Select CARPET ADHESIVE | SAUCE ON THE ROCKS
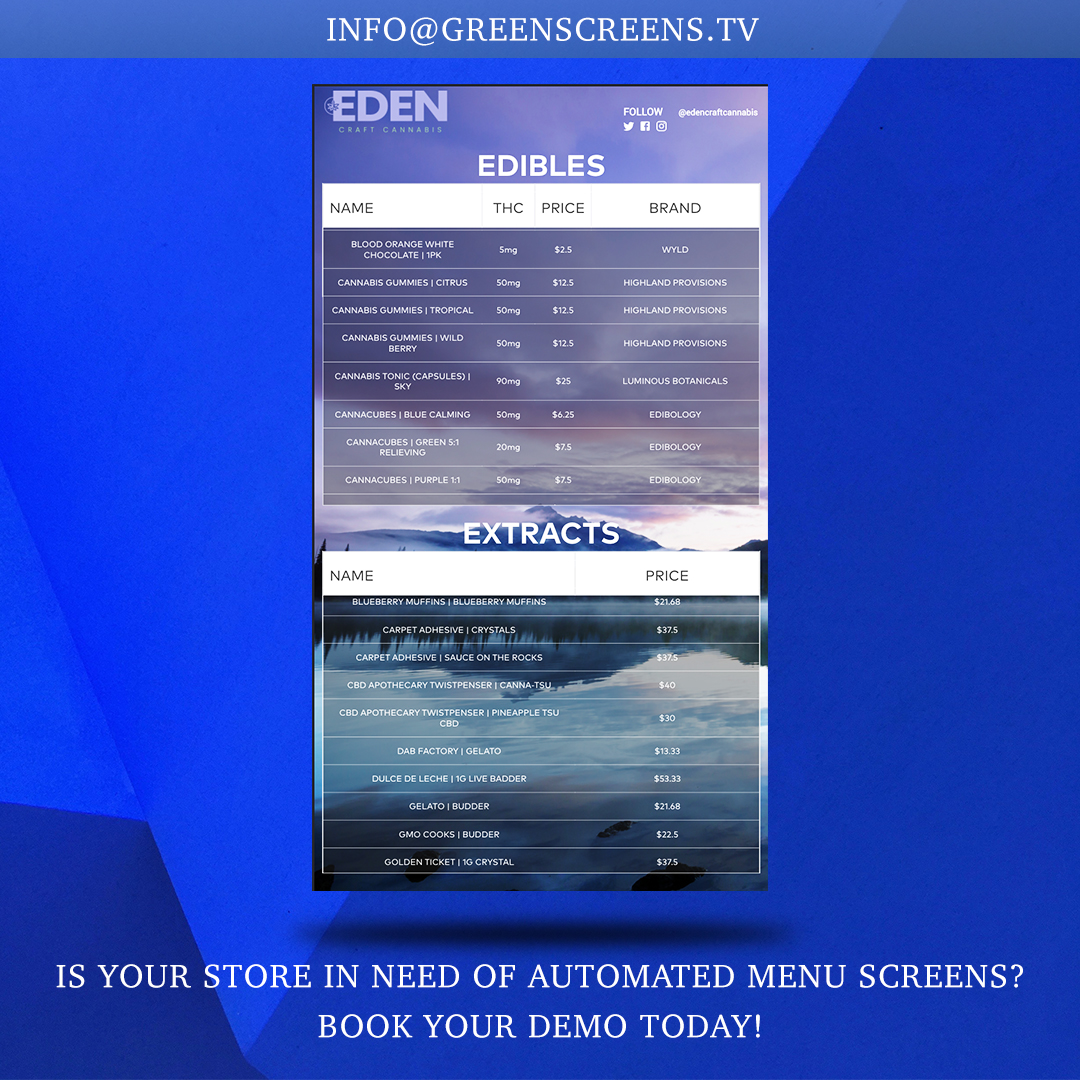The image size is (1080, 1080). (x=541, y=657)
